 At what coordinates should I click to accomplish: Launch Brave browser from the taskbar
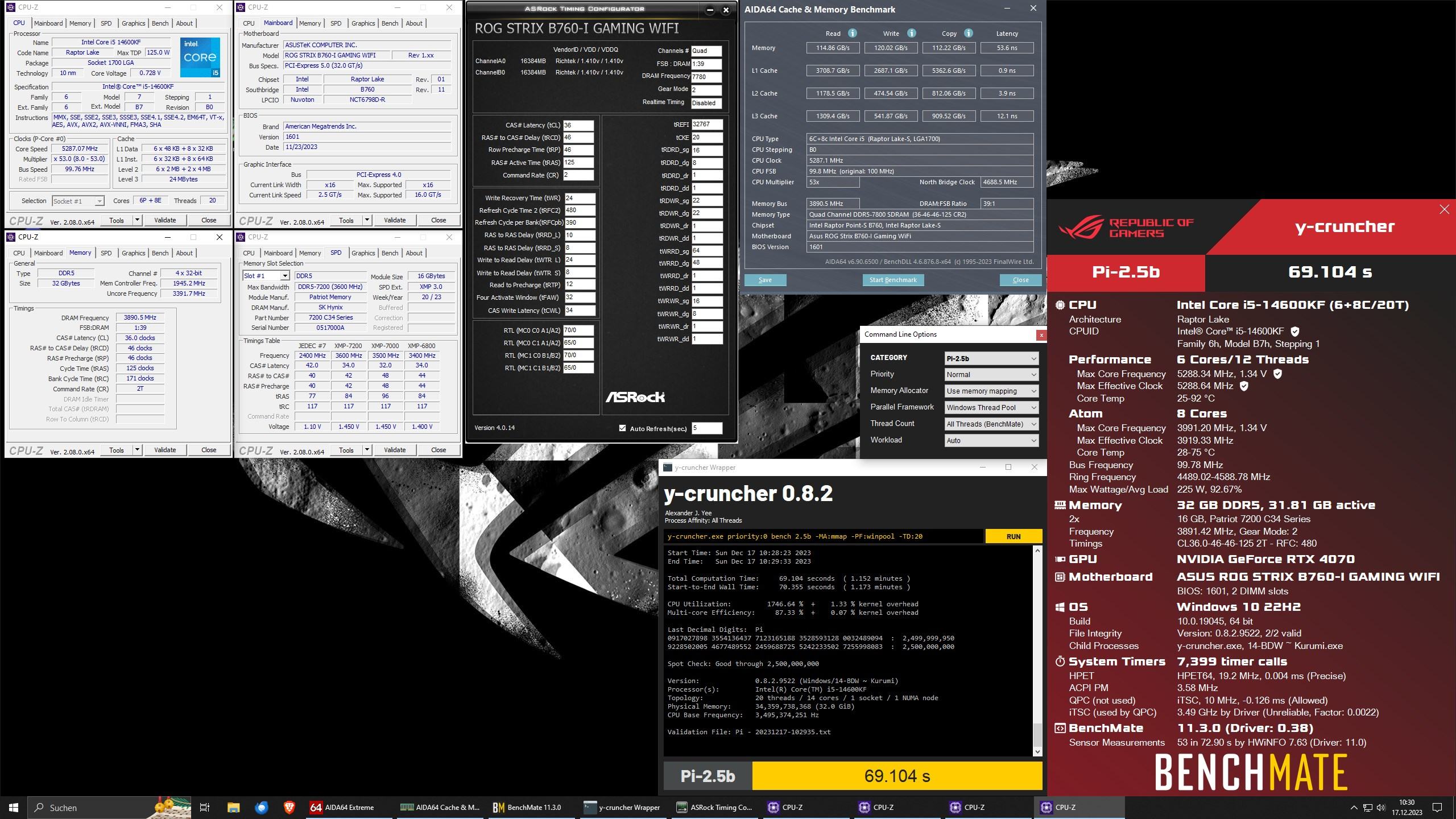[289, 807]
